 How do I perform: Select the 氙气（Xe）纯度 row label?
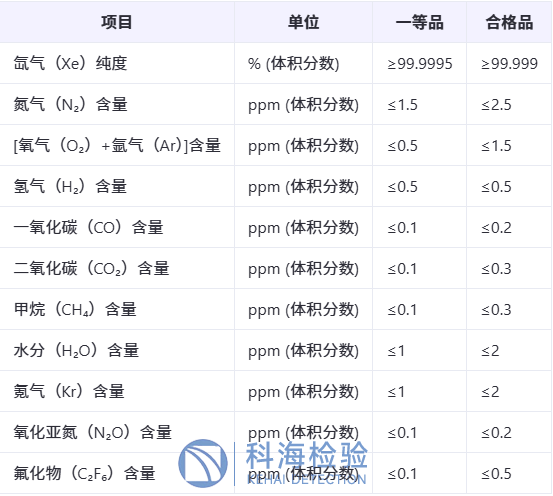(x=70, y=63)
